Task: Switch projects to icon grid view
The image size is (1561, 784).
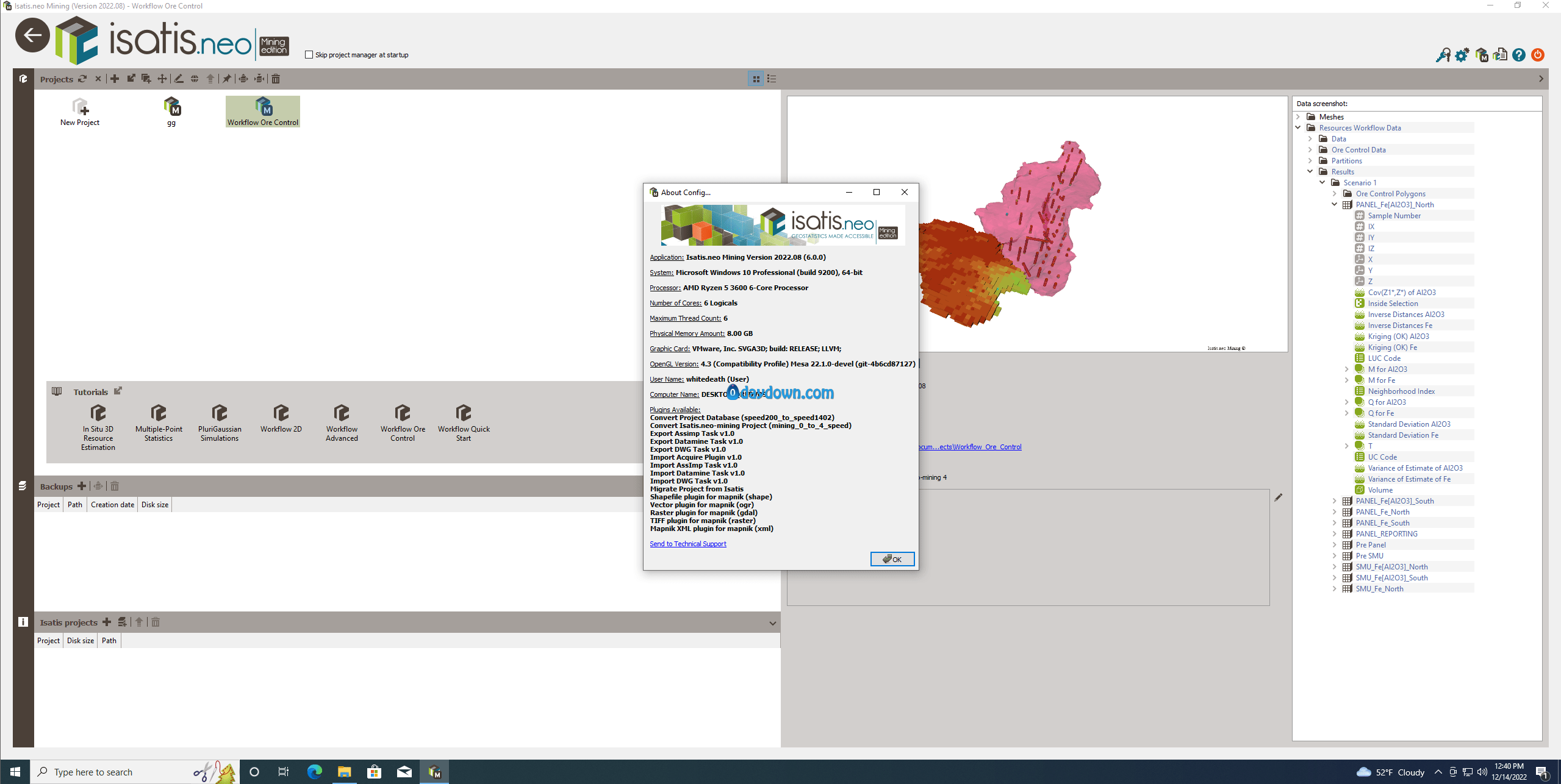Action: pos(756,79)
